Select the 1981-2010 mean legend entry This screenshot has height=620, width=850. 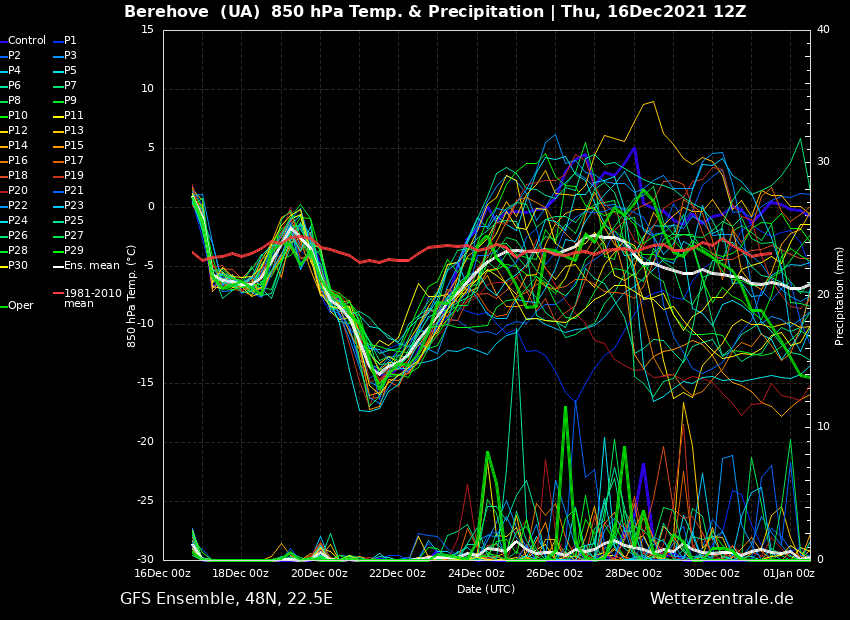(92, 298)
